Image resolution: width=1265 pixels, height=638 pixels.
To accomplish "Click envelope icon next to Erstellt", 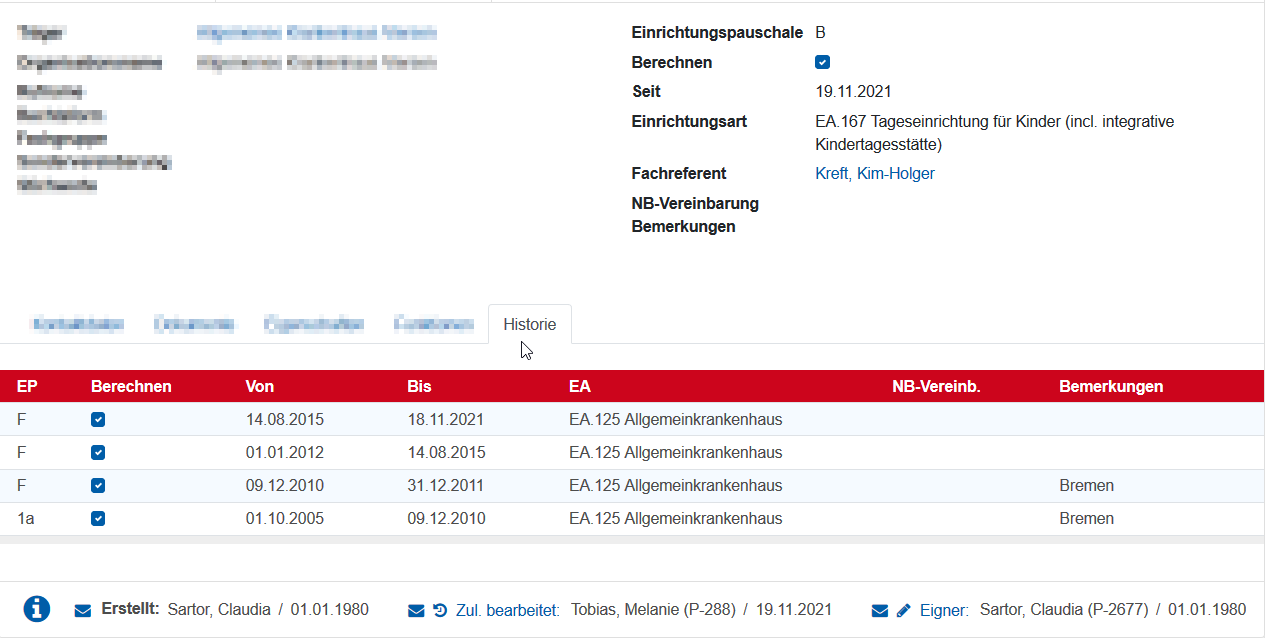I will click(x=83, y=610).
